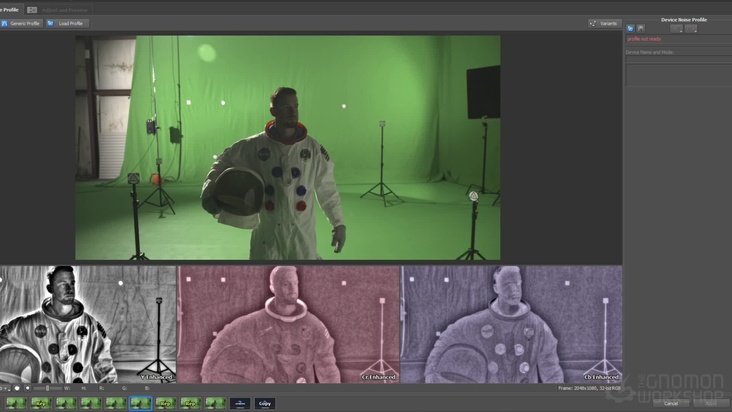The width and height of the screenshot is (732, 412).
Task: Click the blue load profile icon in Device Noise Profile panel
Action: [630, 28]
